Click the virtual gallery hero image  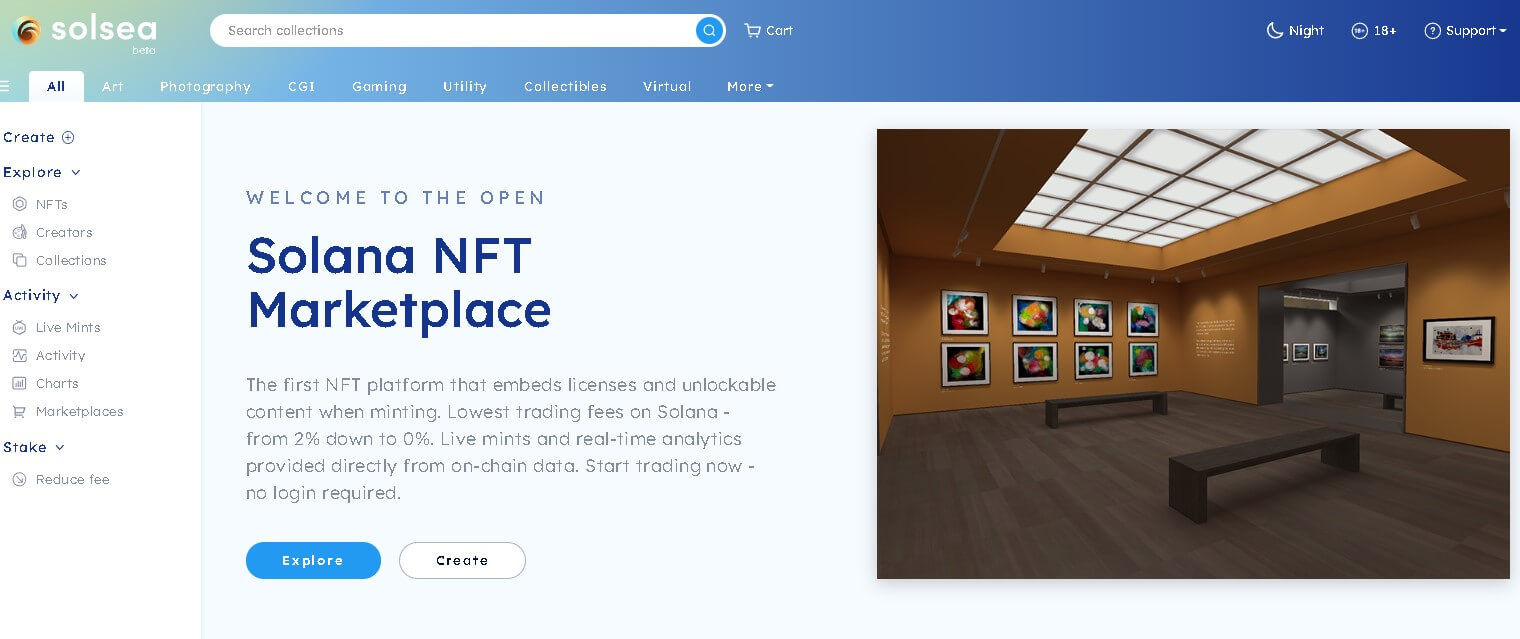coord(1193,354)
